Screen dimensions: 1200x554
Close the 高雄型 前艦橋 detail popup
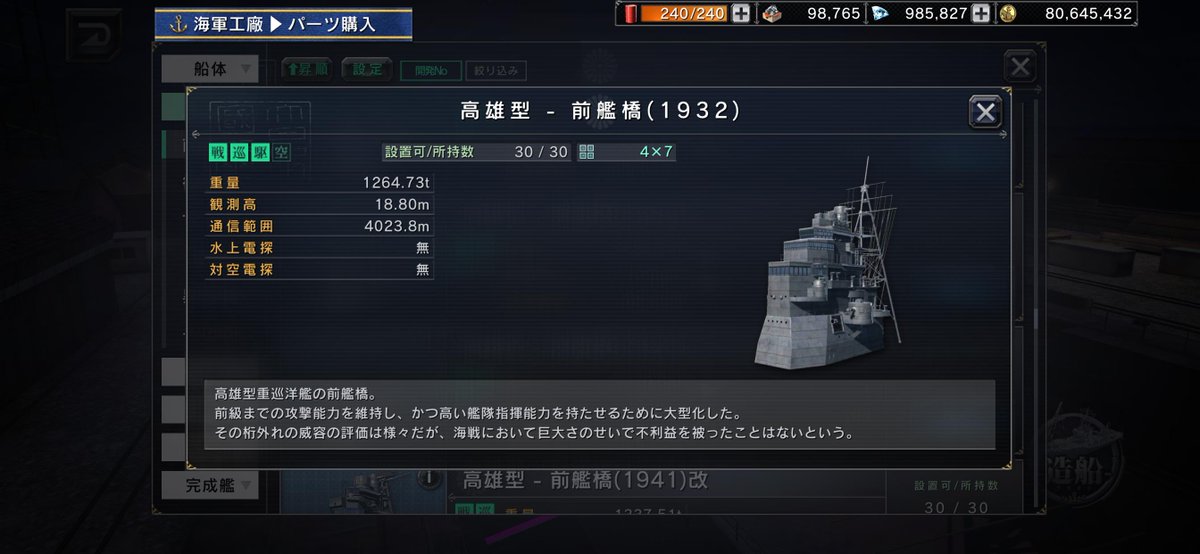click(x=986, y=112)
